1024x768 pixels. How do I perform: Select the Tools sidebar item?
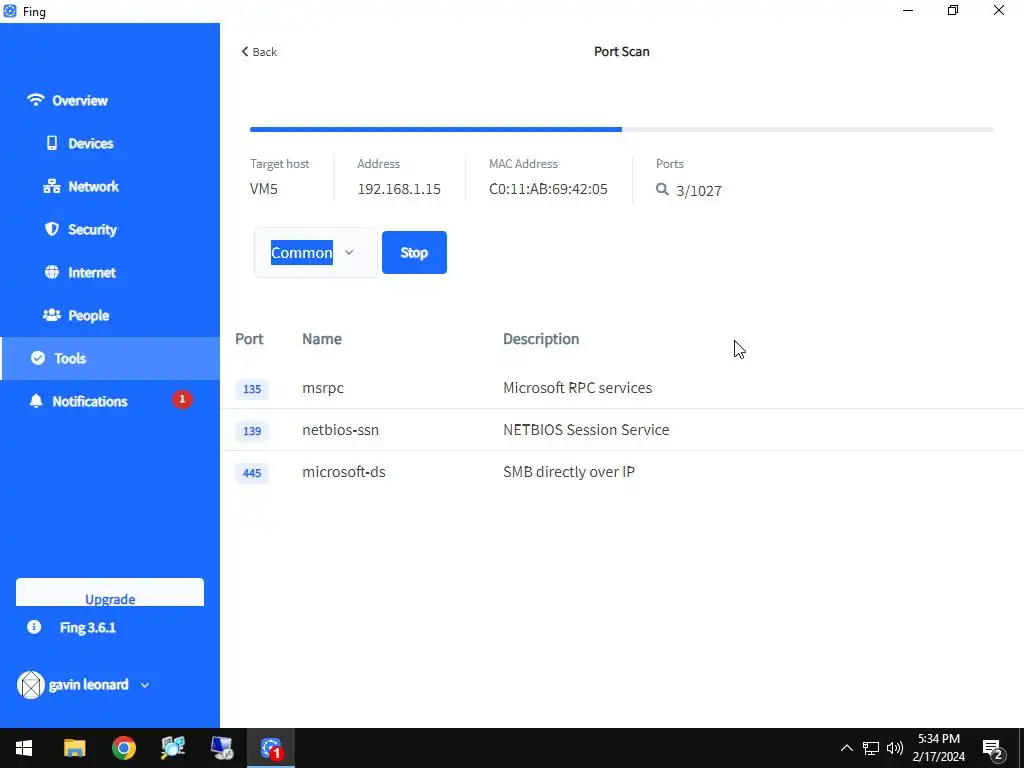(x=110, y=359)
